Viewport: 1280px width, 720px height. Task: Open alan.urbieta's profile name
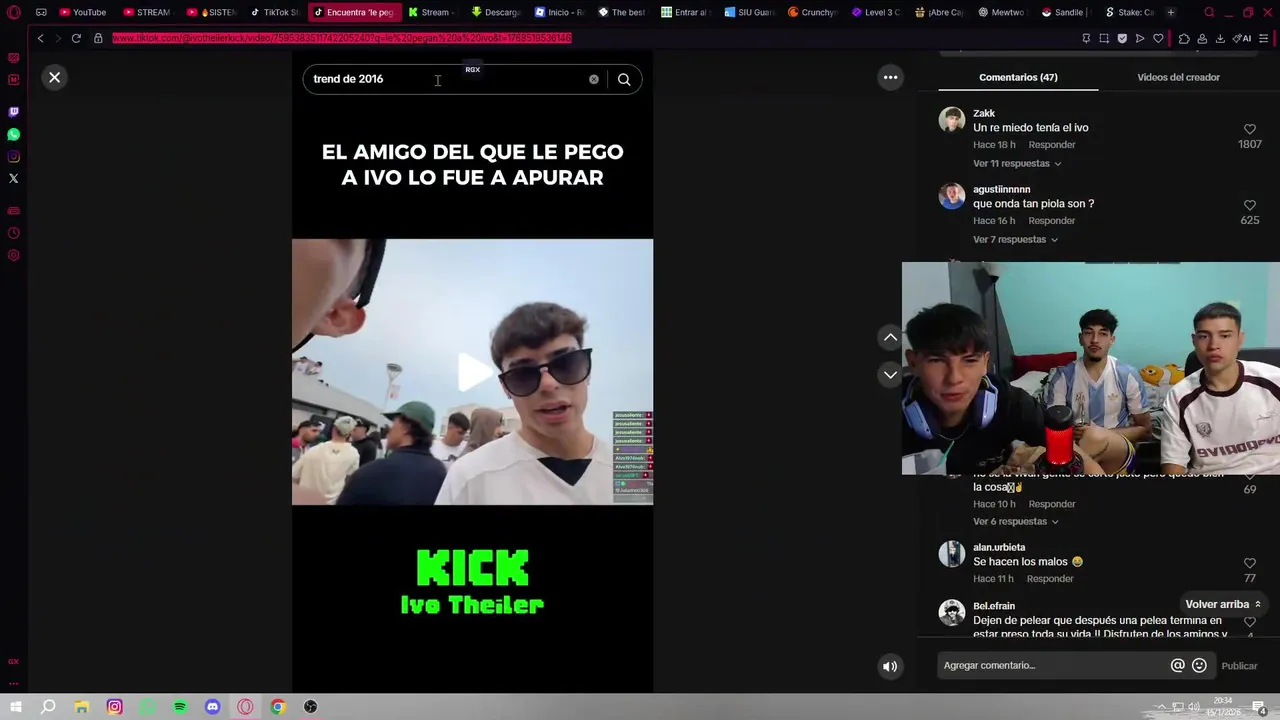pos(999,547)
